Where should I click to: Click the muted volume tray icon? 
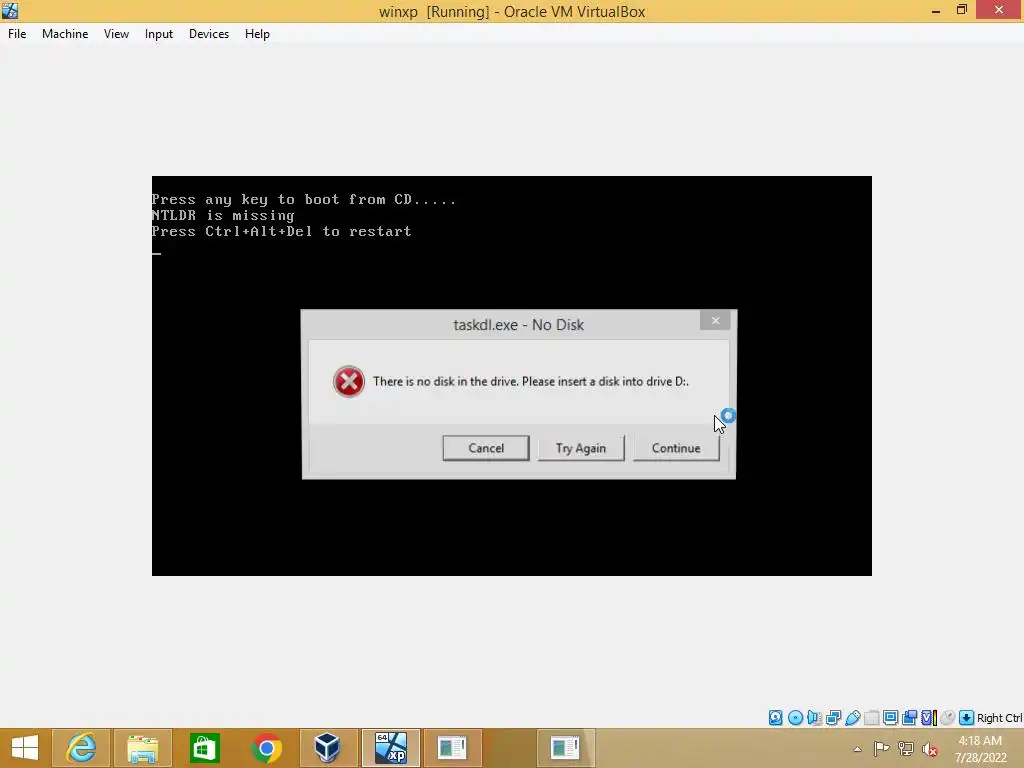pyautogui.click(x=929, y=749)
